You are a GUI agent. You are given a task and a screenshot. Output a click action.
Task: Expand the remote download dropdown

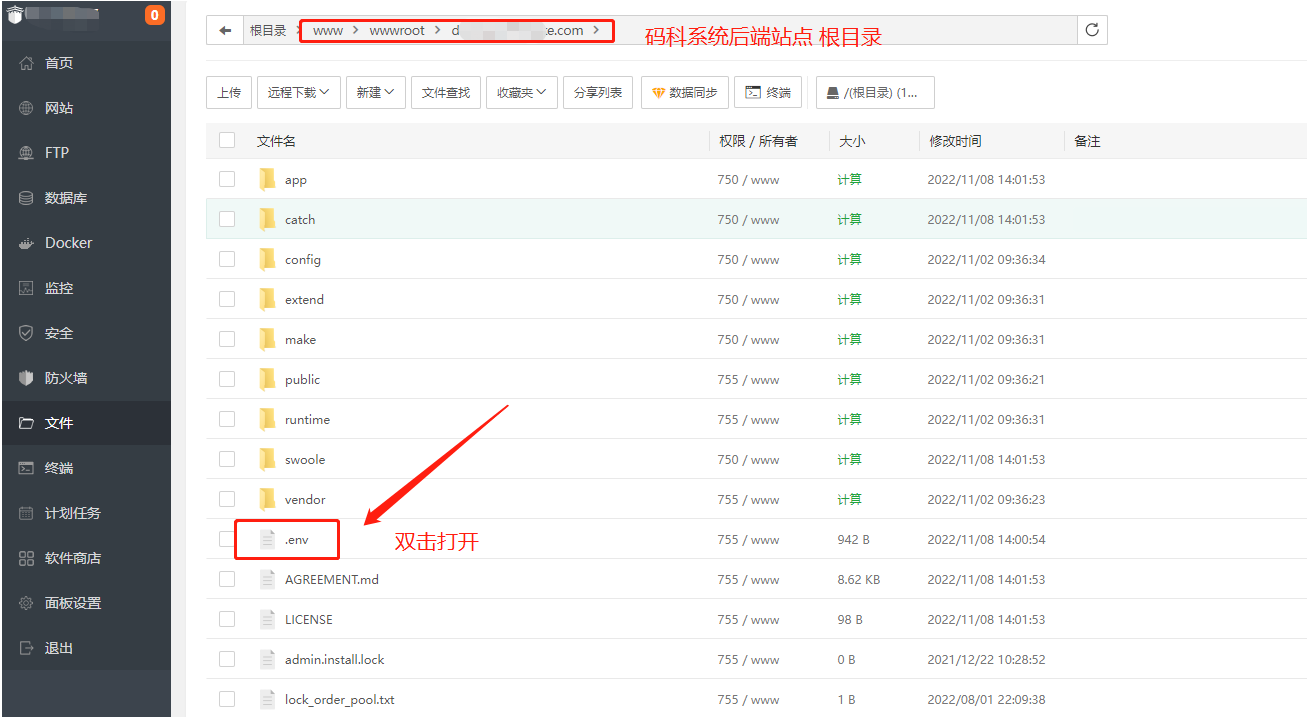pos(299,92)
